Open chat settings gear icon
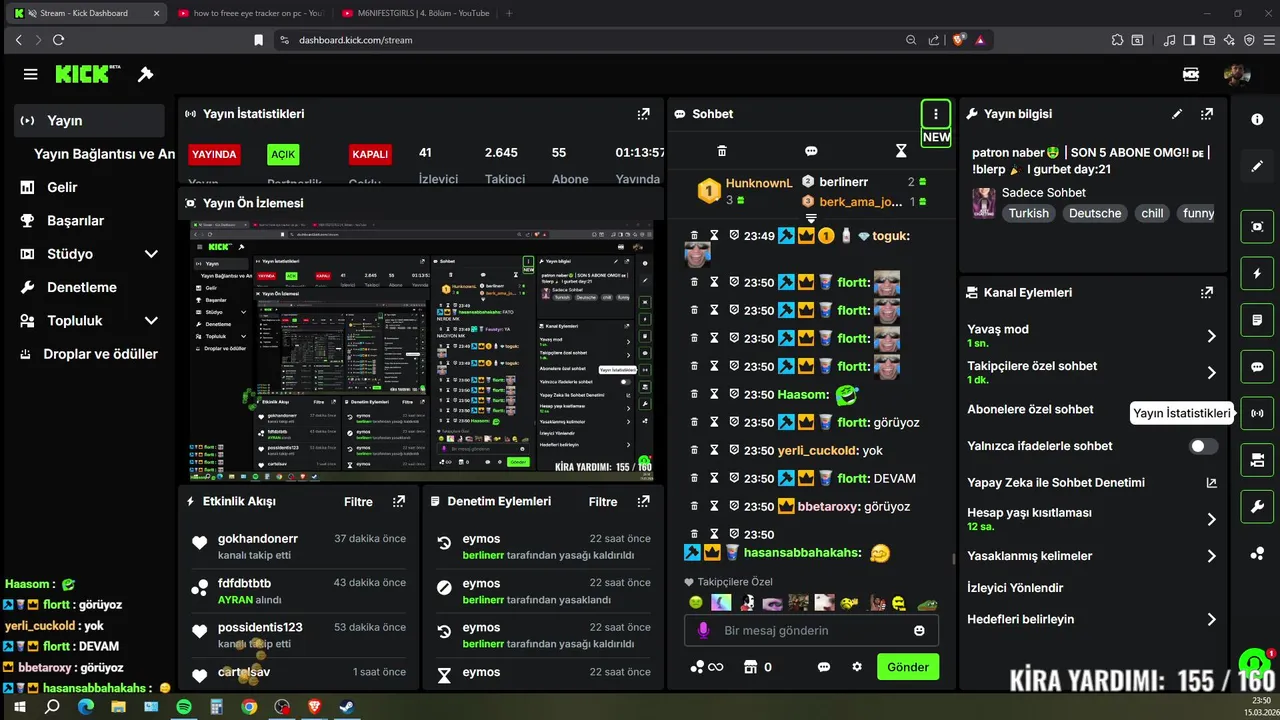The image size is (1280, 720). click(x=857, y=667)
